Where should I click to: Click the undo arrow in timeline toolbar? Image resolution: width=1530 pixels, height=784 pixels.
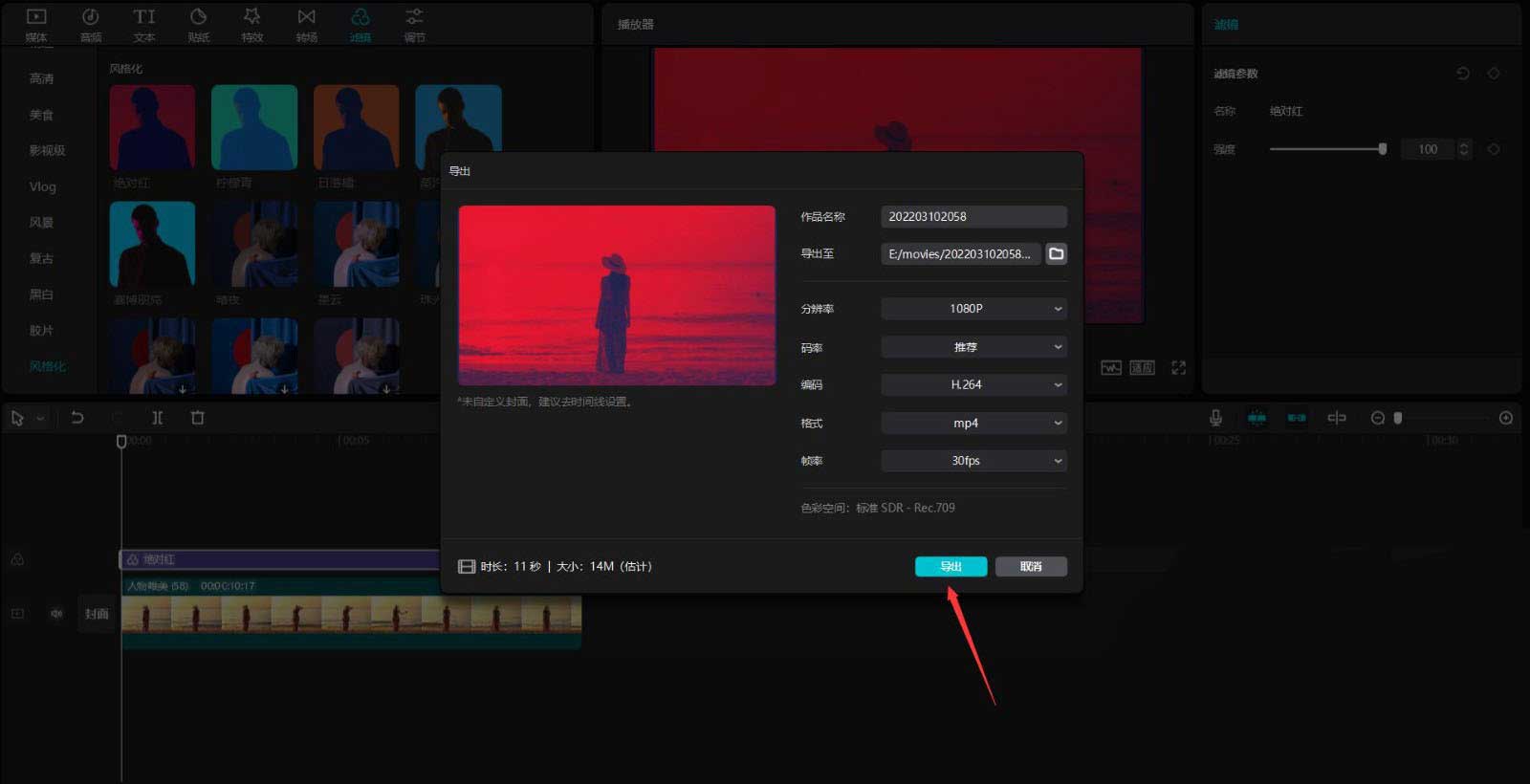coord(77,418)
